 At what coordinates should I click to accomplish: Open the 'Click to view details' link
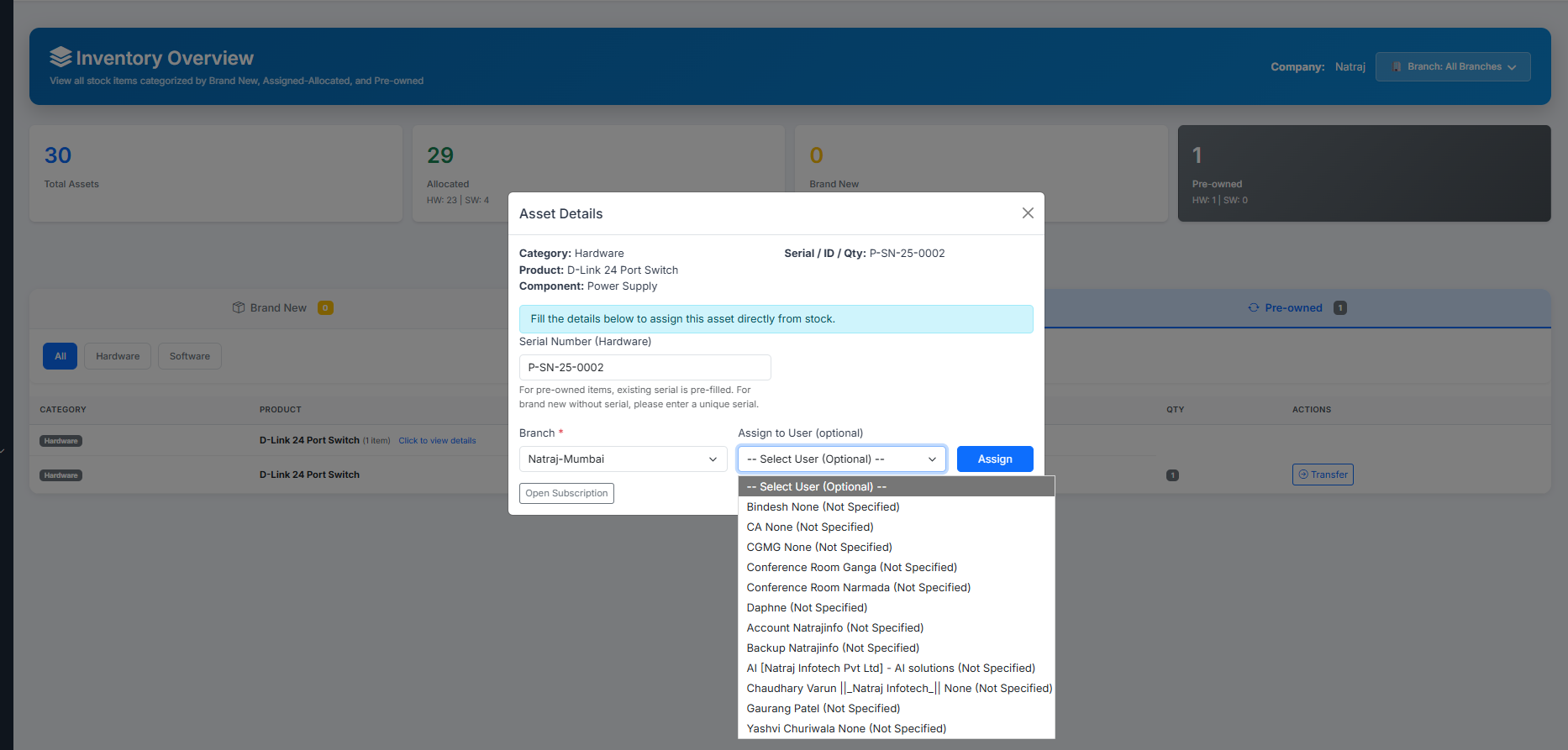tap(437, 441)
